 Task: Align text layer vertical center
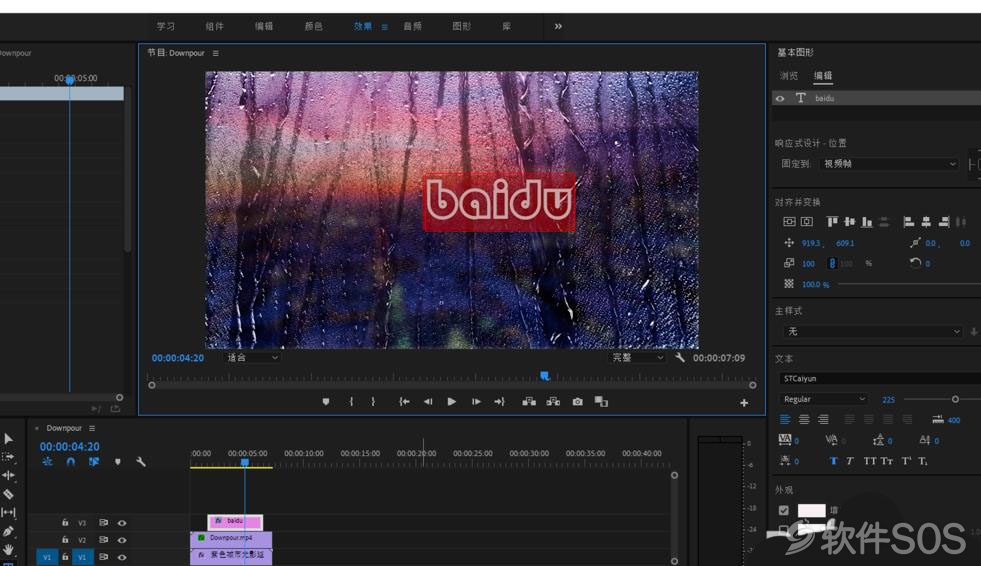coord(790,221)
